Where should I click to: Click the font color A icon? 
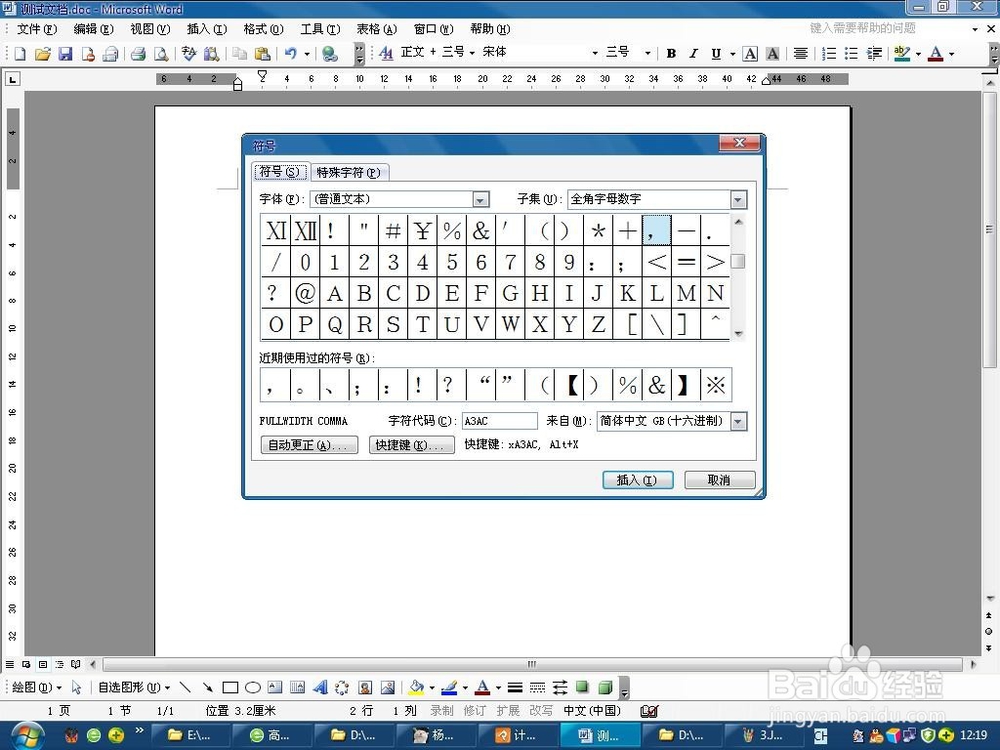(936, 54)
